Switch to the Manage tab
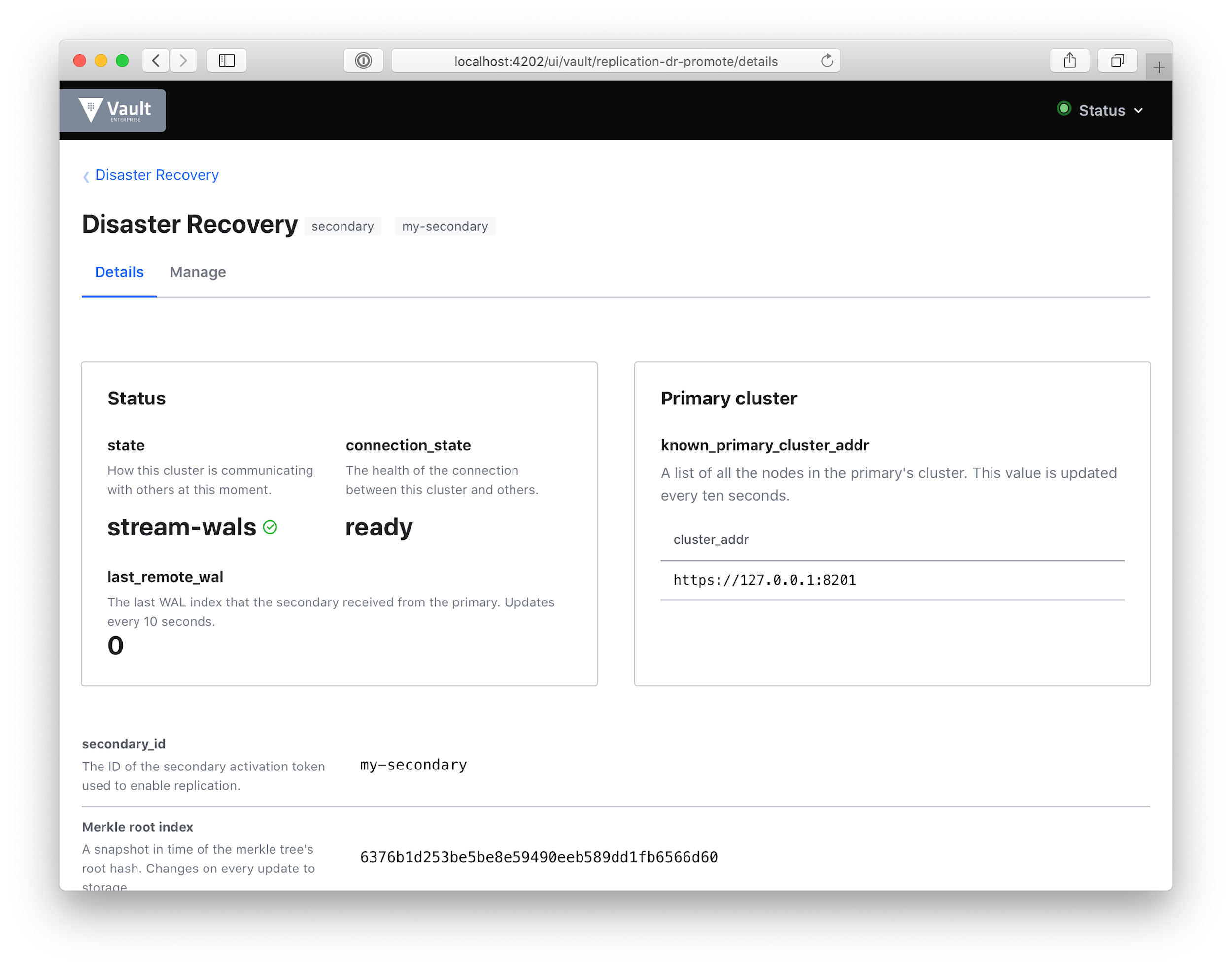Image resolution: width=1232 pixels, height=969 pixels. (x=197, y=272)
